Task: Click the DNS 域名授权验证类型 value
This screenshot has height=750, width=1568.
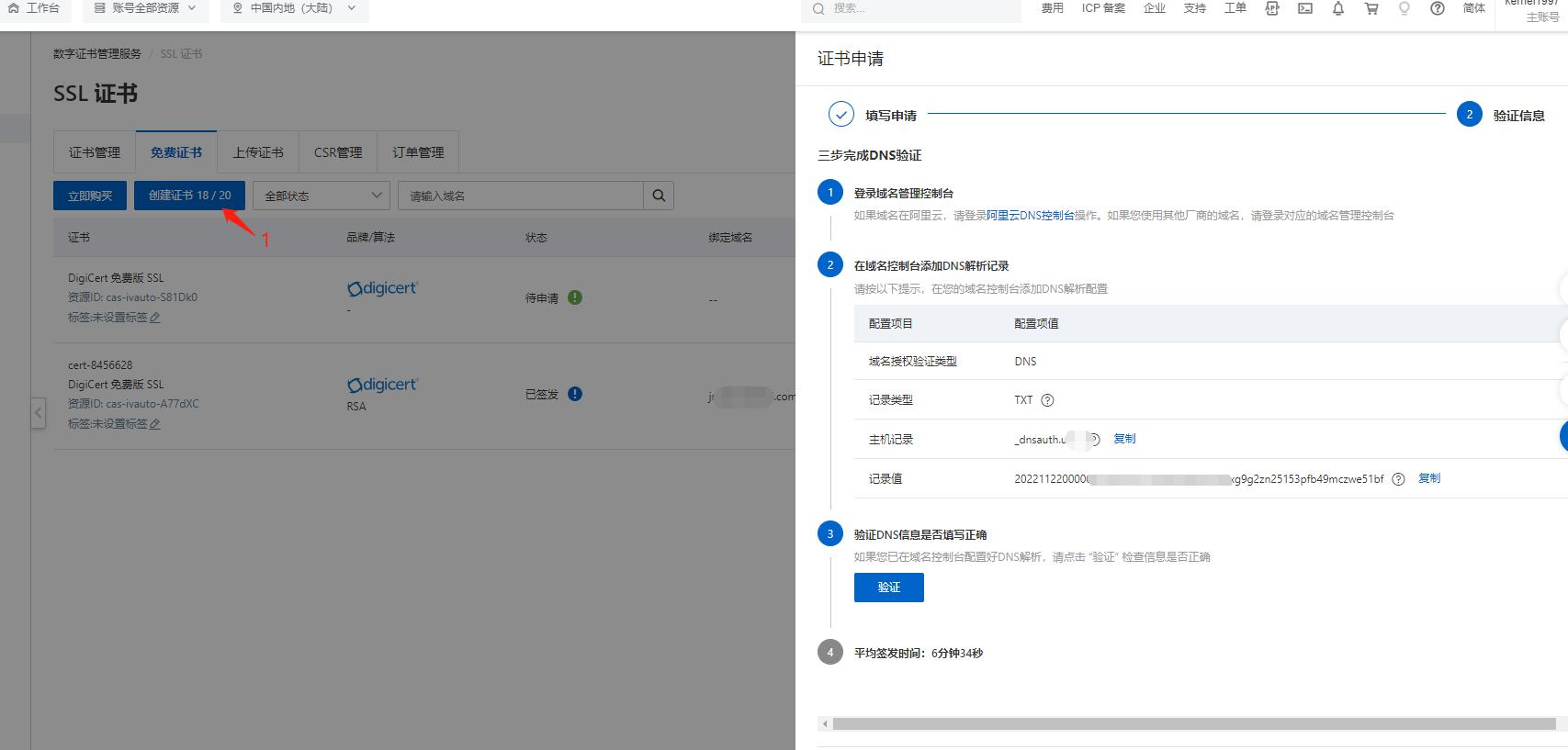Action: (x=1025, y=362)
